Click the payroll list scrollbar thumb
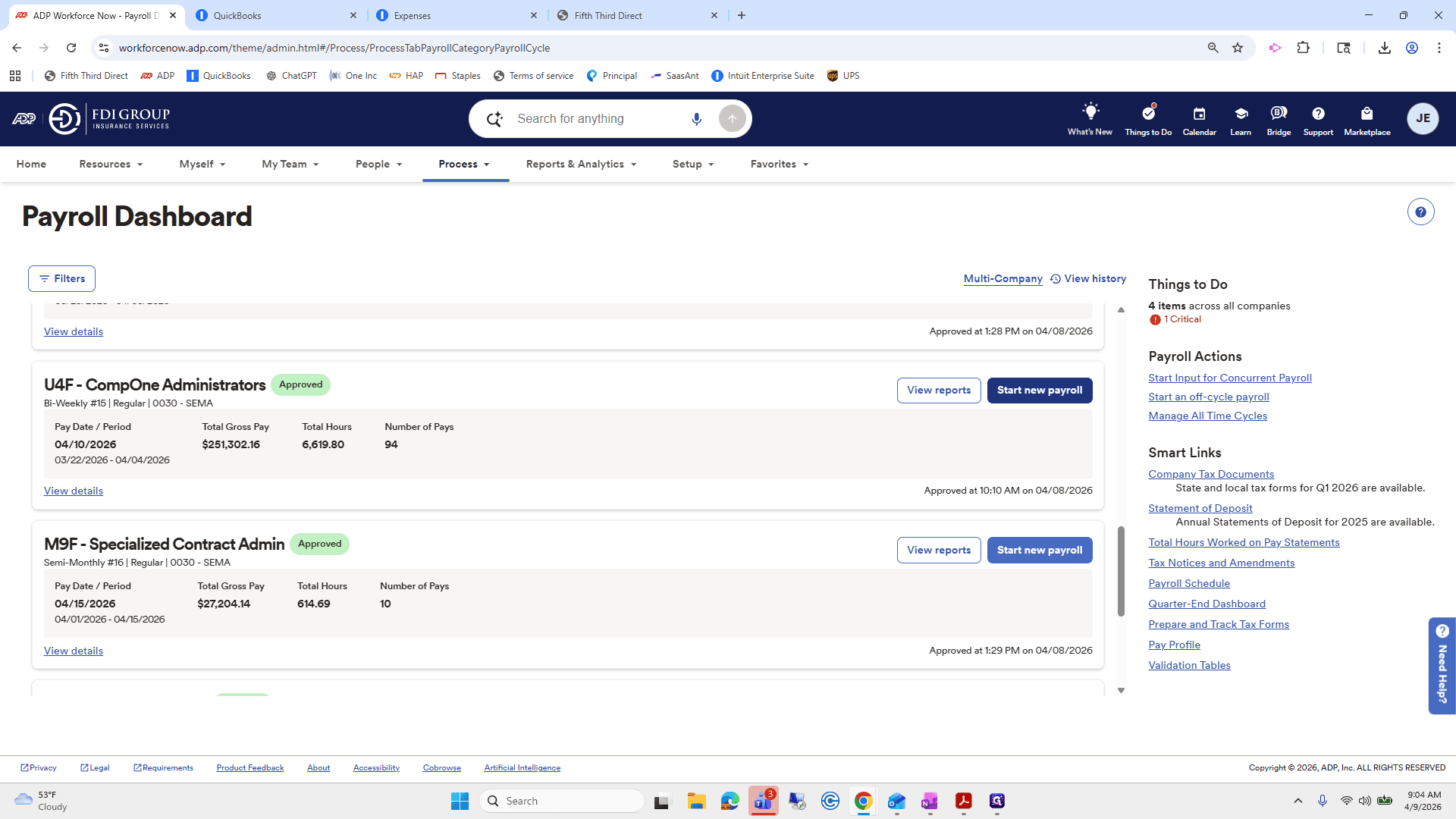The height and width of the screenshot is (819, 1456). click(x=1121, y=571)
